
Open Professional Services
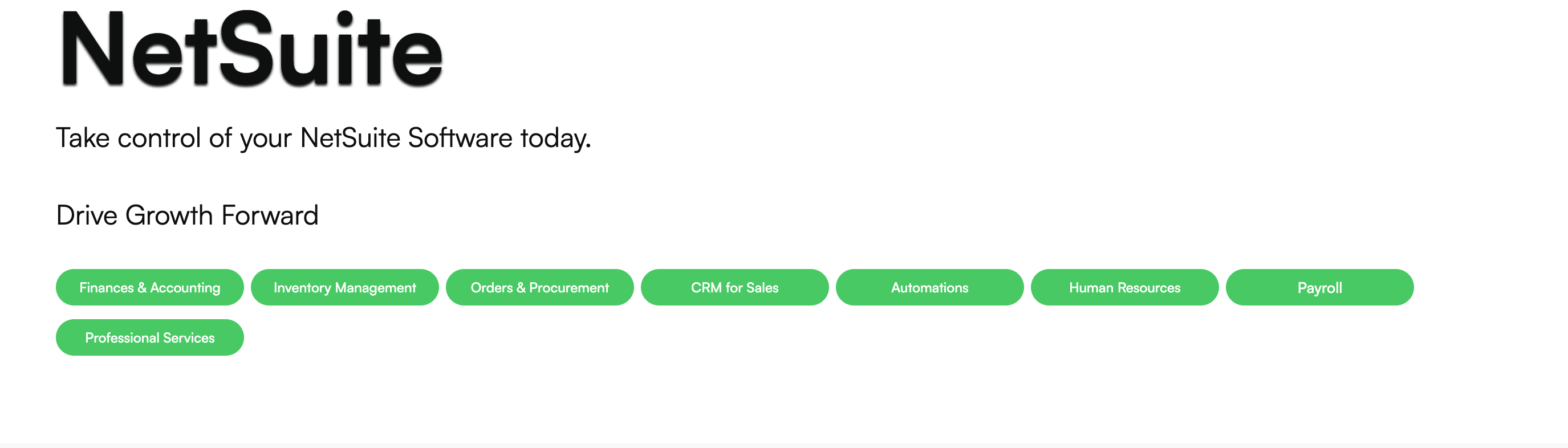tap(150, 337)
